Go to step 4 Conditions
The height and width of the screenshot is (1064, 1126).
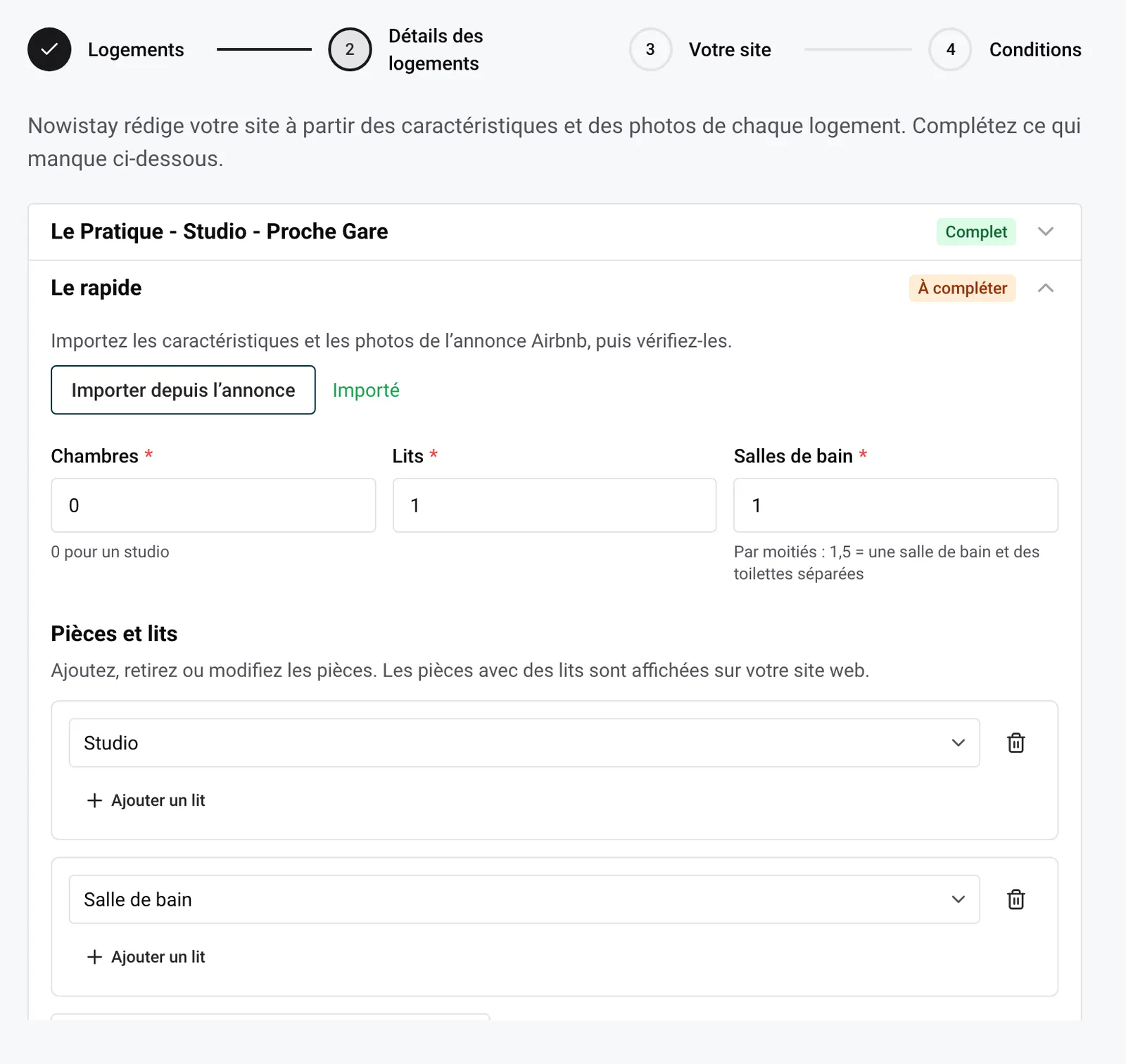(x=950, y=49)
